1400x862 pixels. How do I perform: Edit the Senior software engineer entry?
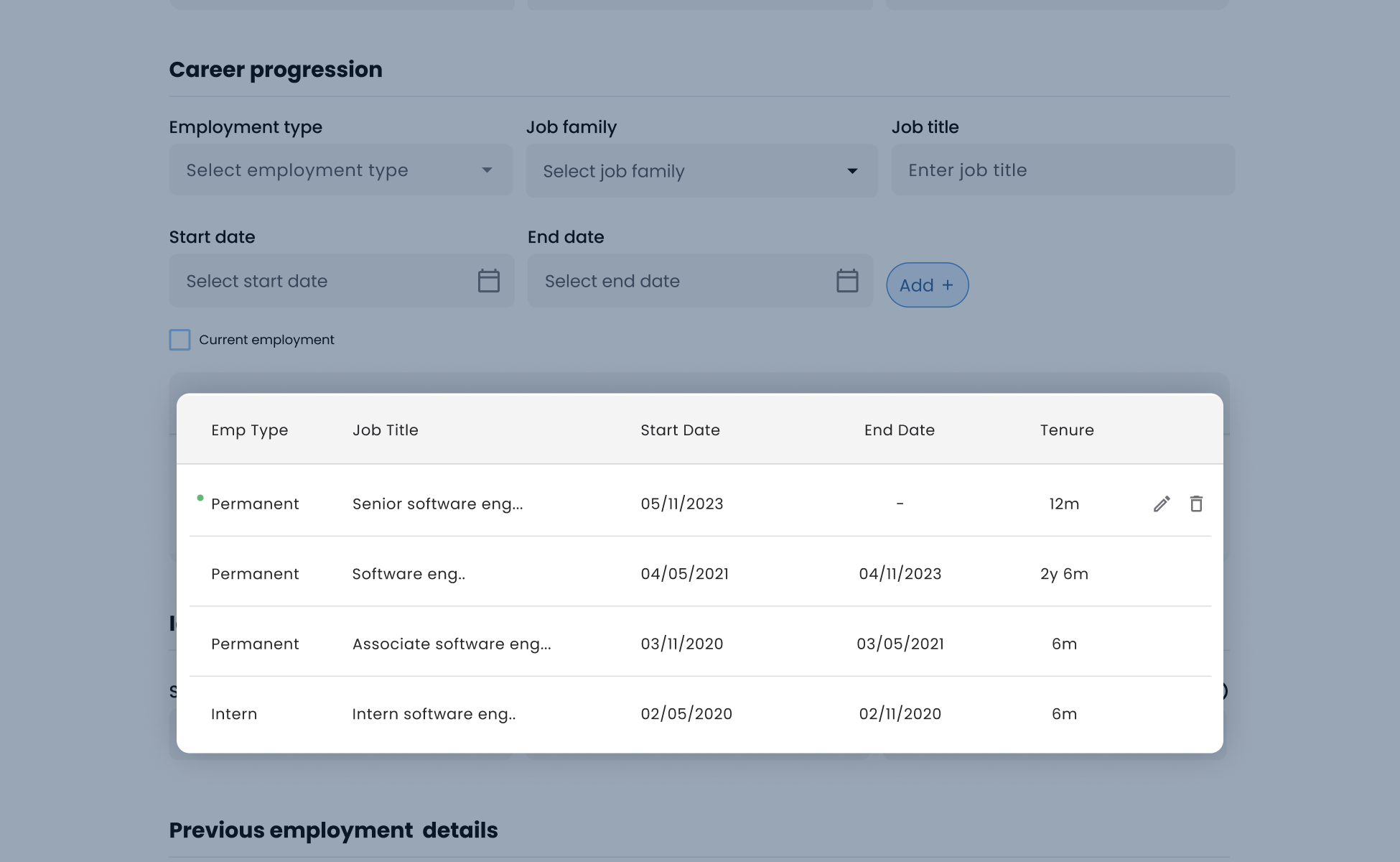coord(1162,504)
